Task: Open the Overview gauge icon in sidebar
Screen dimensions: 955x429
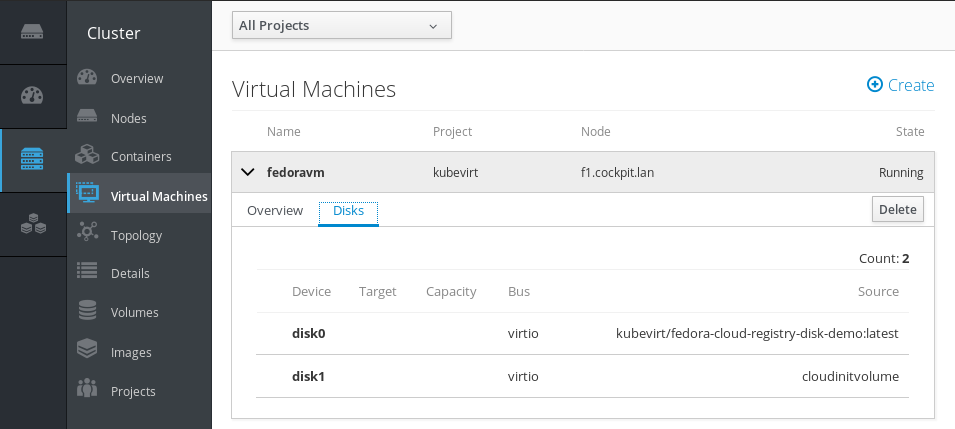Action: (87, 78)
